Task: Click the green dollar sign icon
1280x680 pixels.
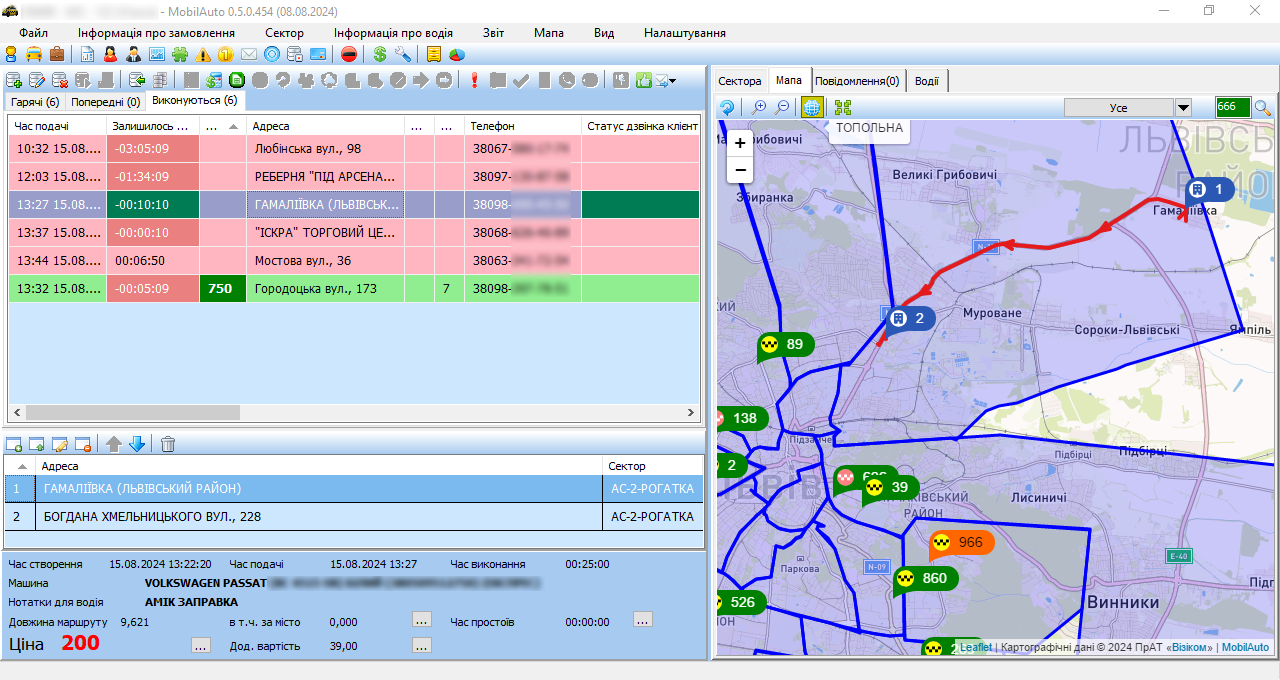Action: [x=380, y=54]
